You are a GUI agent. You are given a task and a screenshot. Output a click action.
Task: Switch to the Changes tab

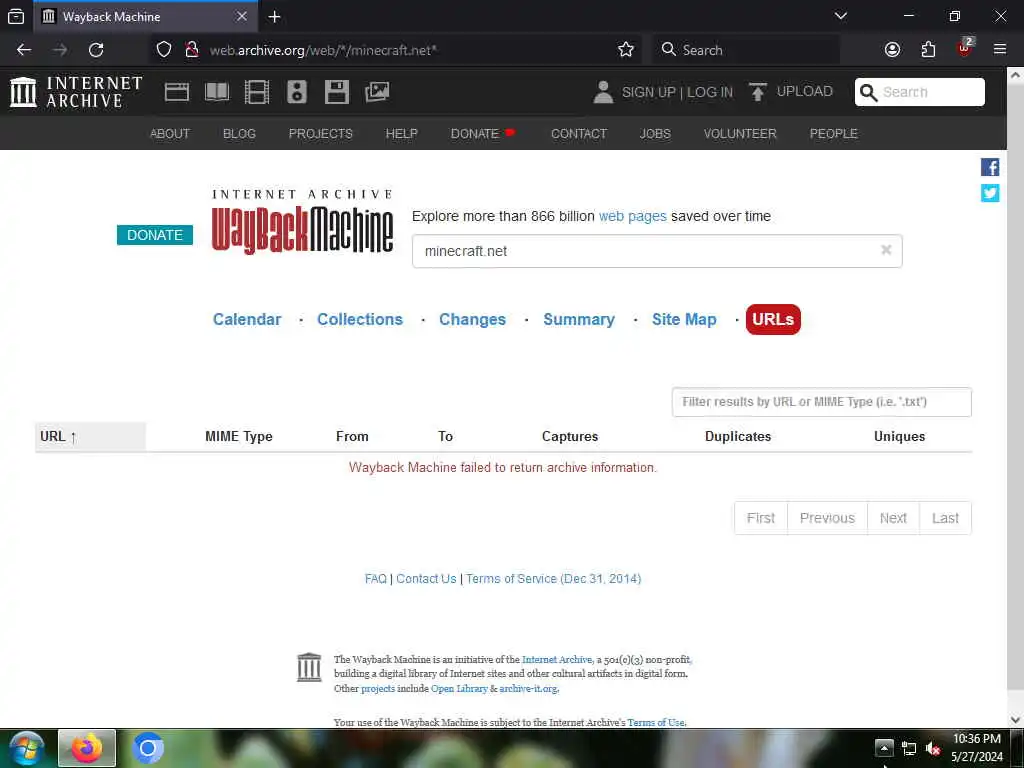pyautogui.click(x=472, y=319)
